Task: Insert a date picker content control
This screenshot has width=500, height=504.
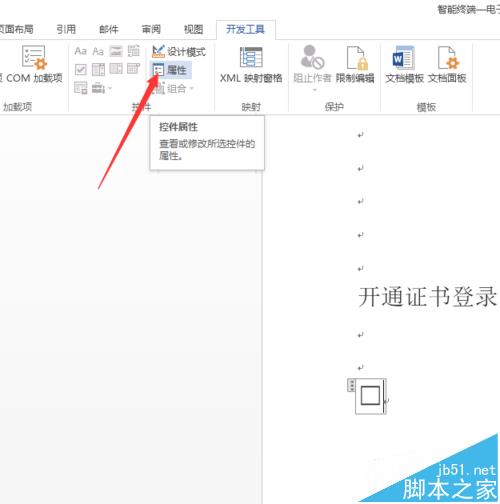Action: point(134,69)
